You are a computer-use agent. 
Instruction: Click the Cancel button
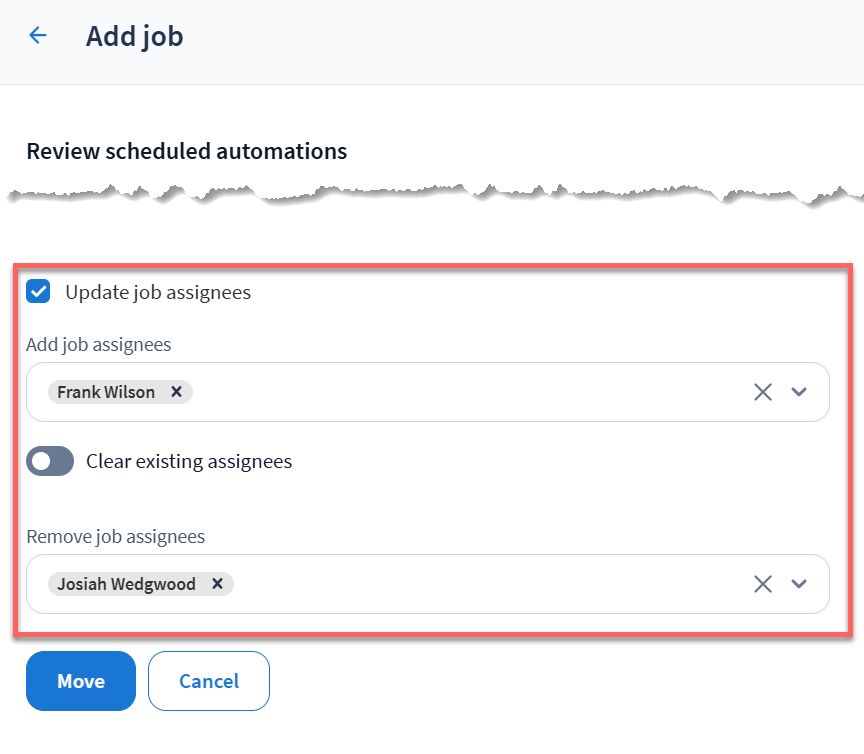(x=209, y=681)
